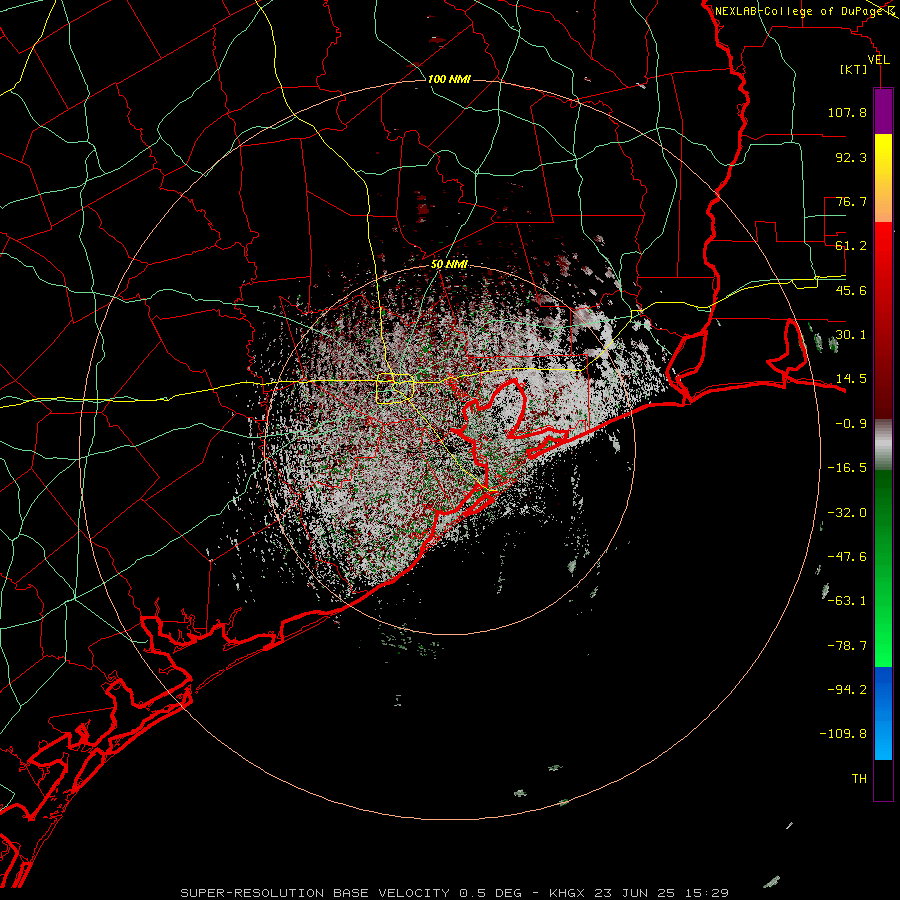Viewport: 900px width, 900px height.
Task: Click the -16.5 velocity scale value
Action: [x=847, y=468]
